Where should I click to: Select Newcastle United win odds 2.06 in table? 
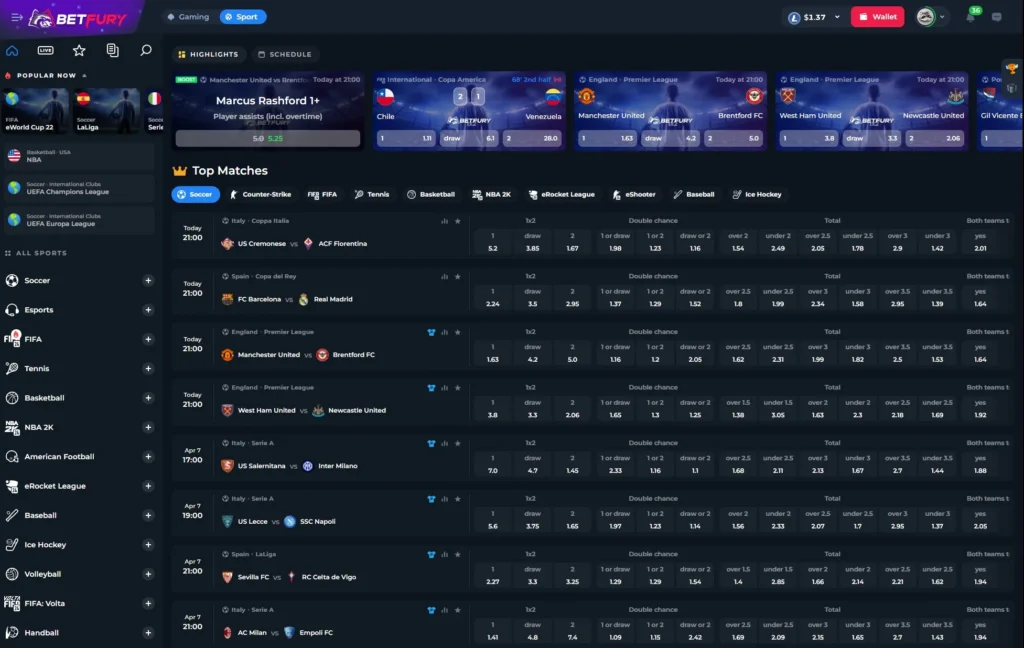tap(573, 409)
